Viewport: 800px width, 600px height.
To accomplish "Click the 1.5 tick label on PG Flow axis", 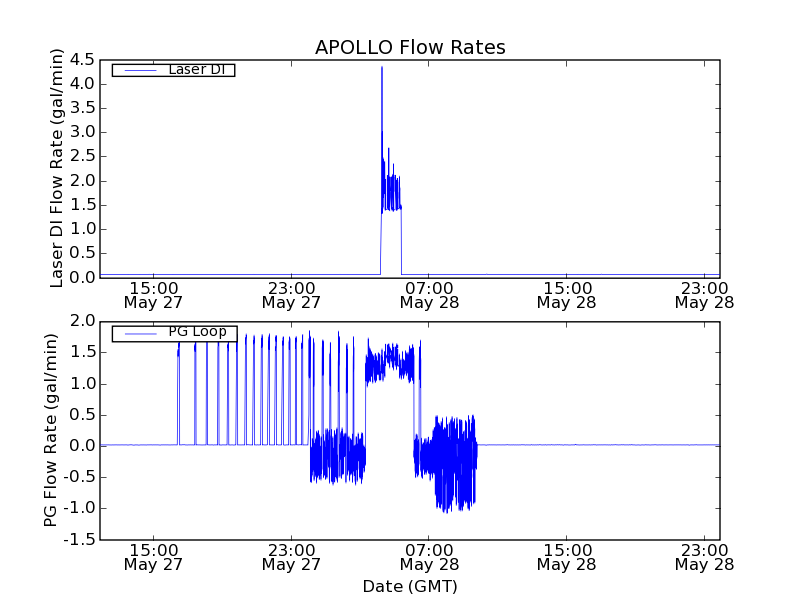I will 83,353.
